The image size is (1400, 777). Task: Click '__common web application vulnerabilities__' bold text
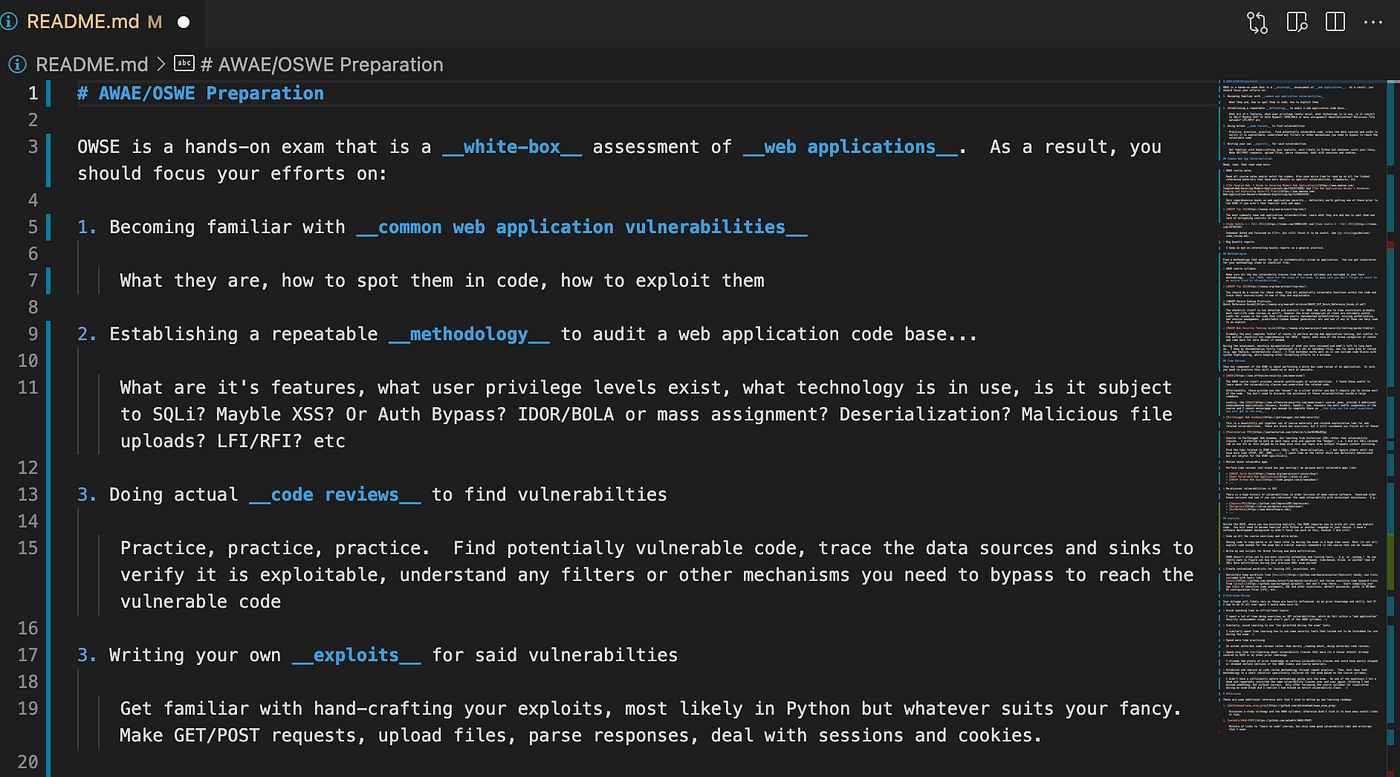[582, 227]
